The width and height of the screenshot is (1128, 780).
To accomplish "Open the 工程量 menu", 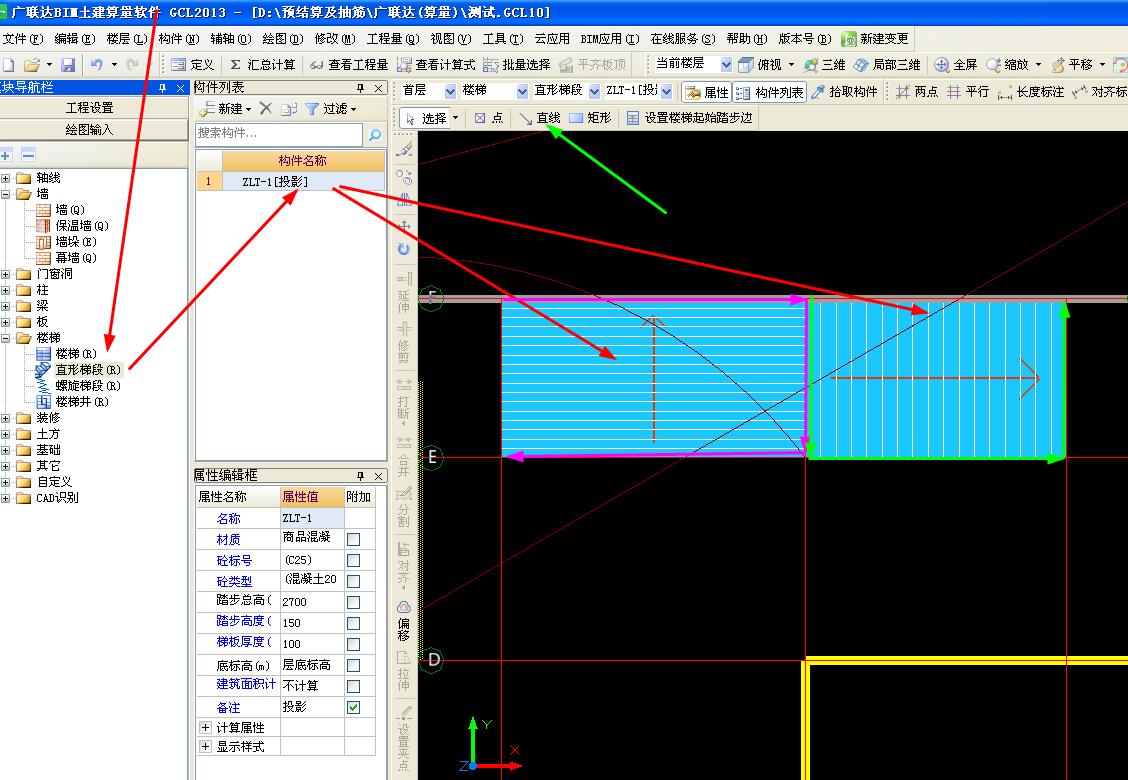I will (x=393, y=39).
